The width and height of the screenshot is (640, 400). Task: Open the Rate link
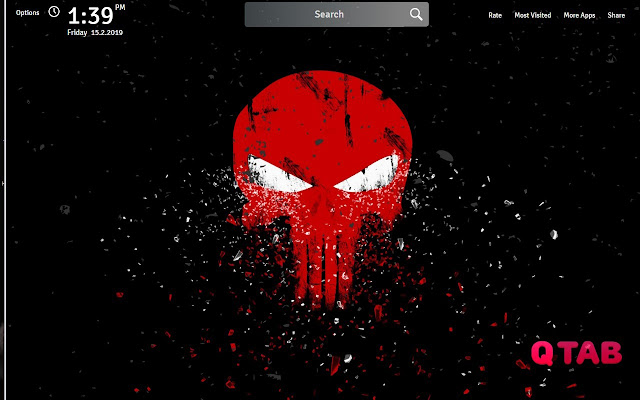coord(495,15)
